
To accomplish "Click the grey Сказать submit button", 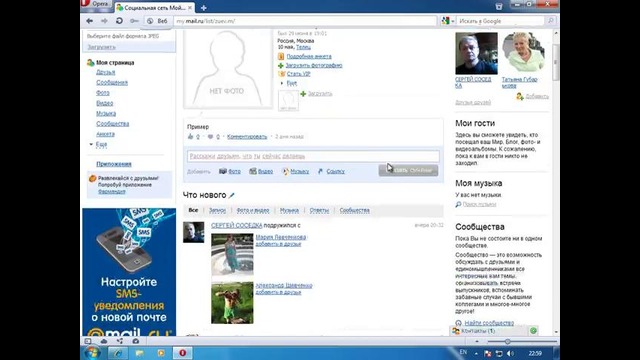I will (x=408, y=170).
